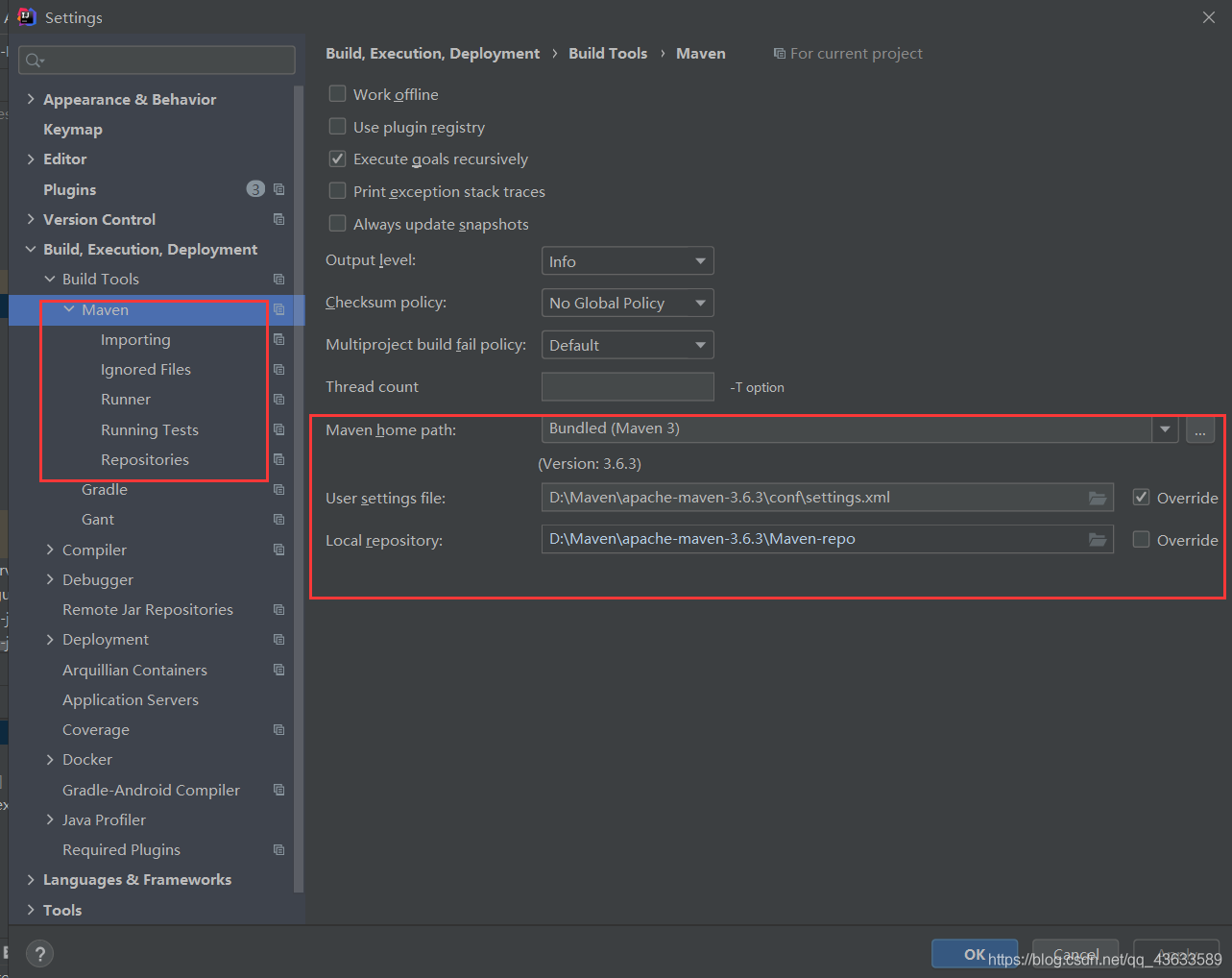Open help via the question mark icon
The image size is (1232, 978).
[x=39, y=954]
